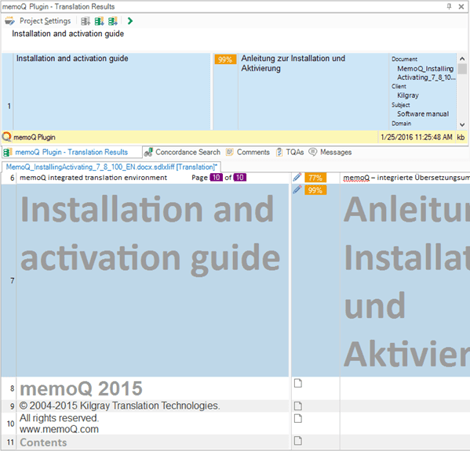Click the memoQ Plugin provider icon
The height and width of the screenshot is (451, 470).
(x=6, y=137)
